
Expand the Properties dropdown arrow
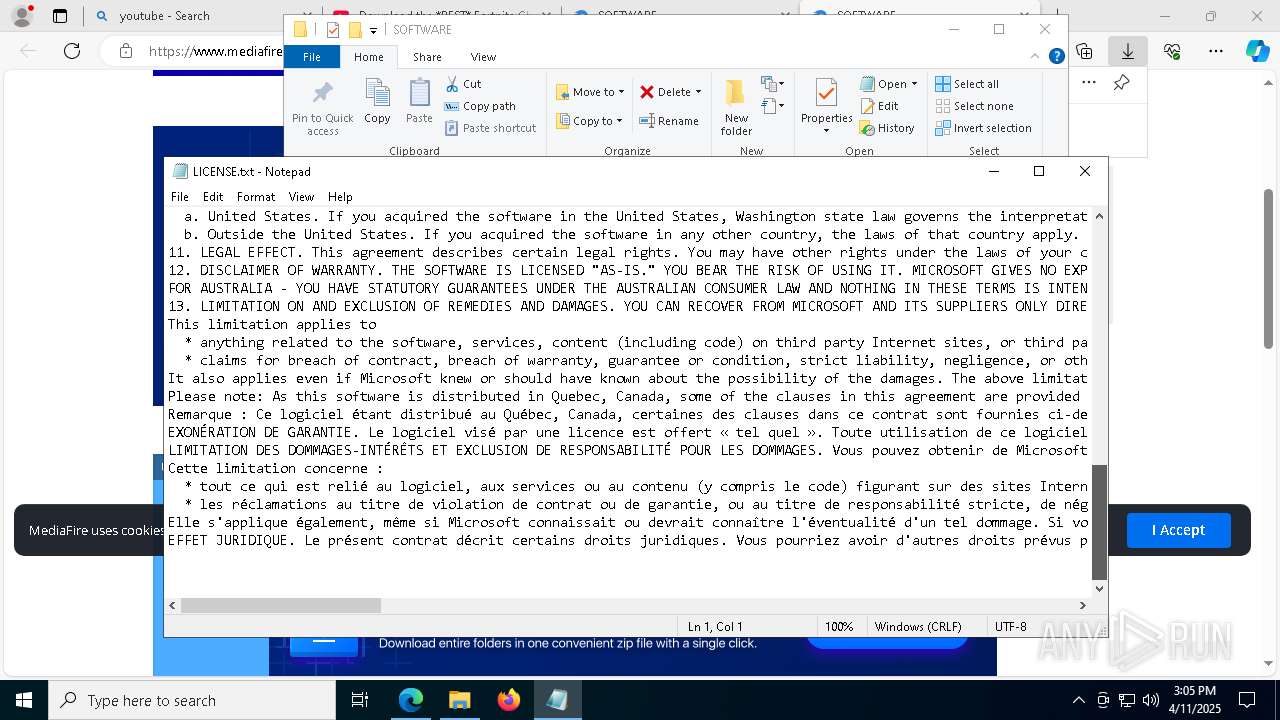tap(826, 130)
